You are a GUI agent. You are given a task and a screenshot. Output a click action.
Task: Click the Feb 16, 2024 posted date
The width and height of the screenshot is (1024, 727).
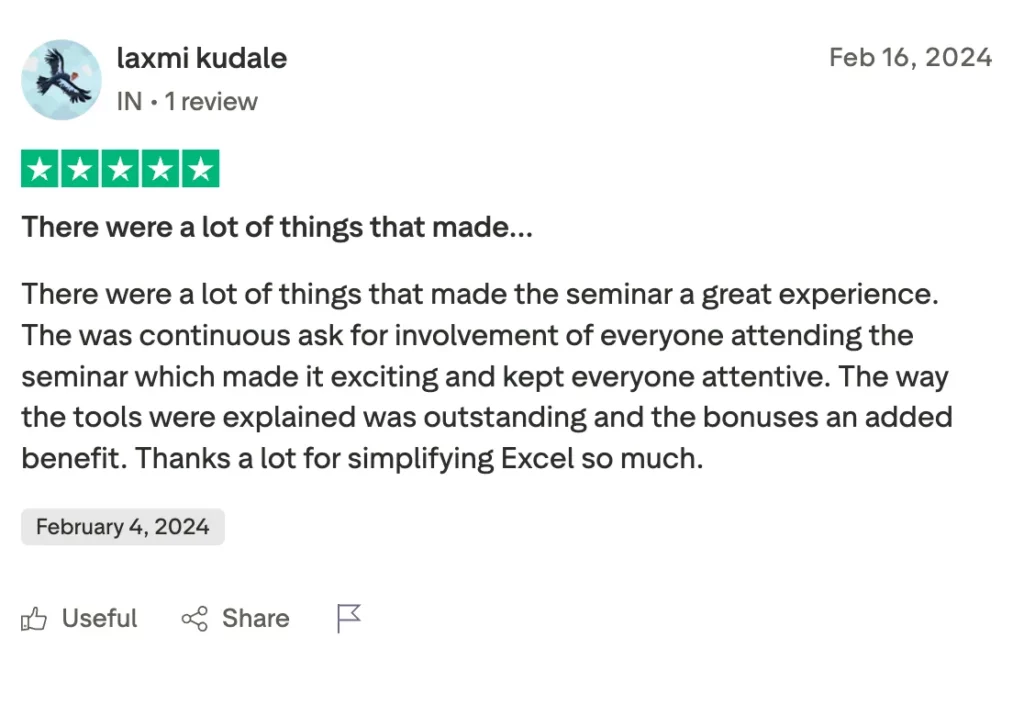[x=910, y=57]
